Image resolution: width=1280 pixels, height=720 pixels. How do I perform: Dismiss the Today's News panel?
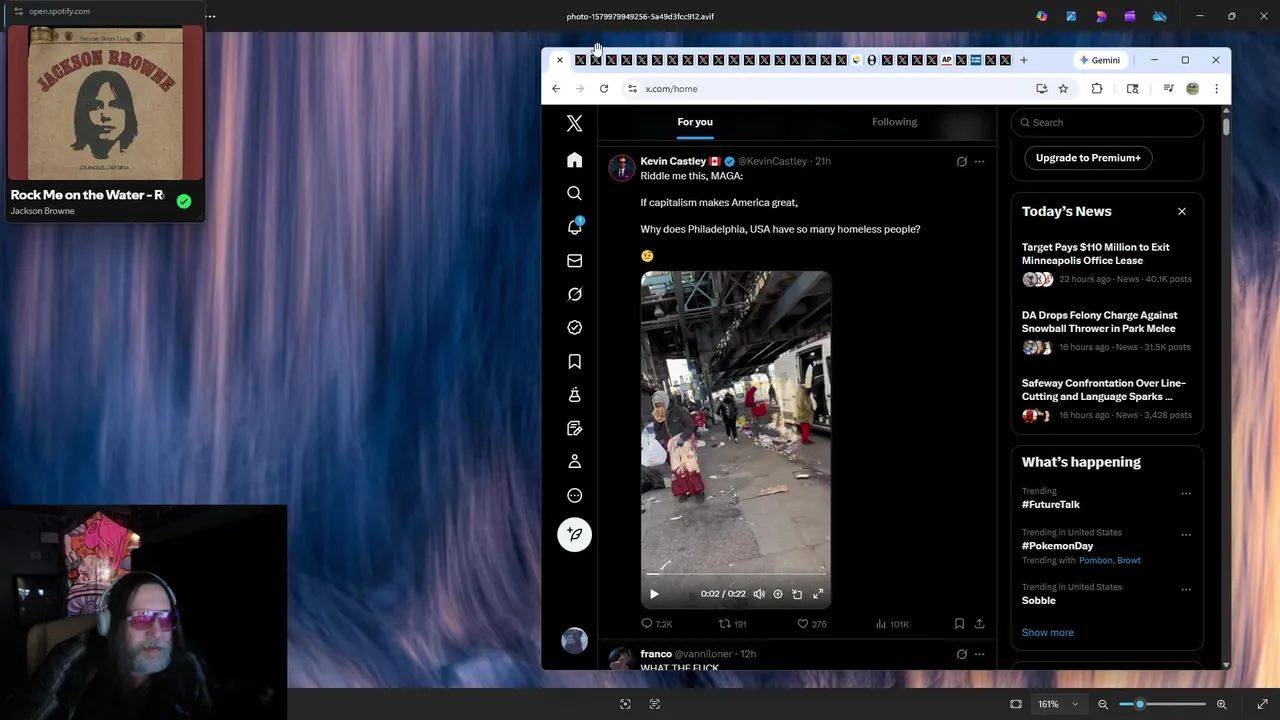[1182, 212]
